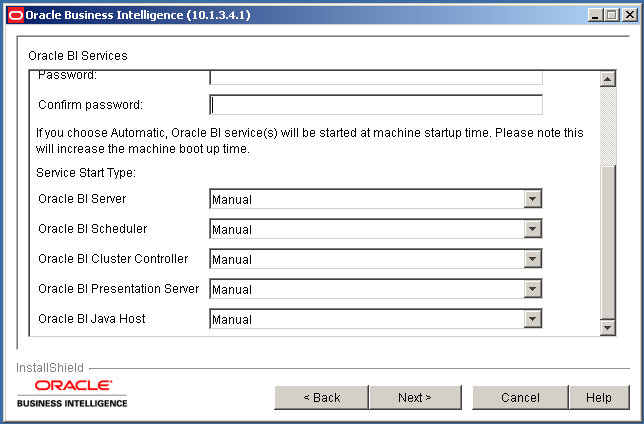Viewport: 644px width, 424px height.
Task: Open the Oracle BI Server start type dropdown
Action: coord(532,199)
